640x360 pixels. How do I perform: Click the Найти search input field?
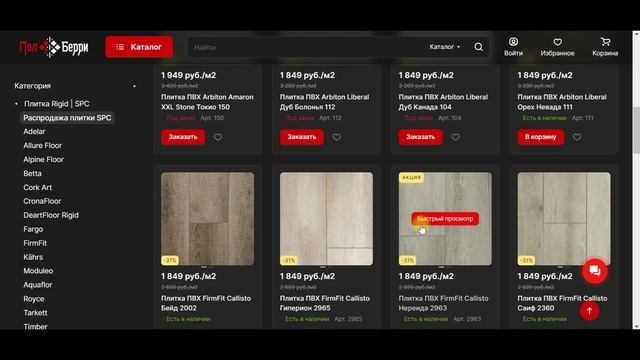tap(306, 47)
